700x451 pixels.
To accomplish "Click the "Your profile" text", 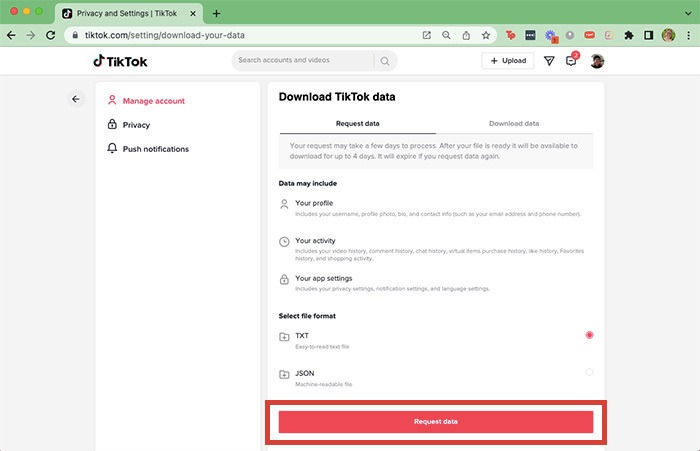I will point(314,203).
